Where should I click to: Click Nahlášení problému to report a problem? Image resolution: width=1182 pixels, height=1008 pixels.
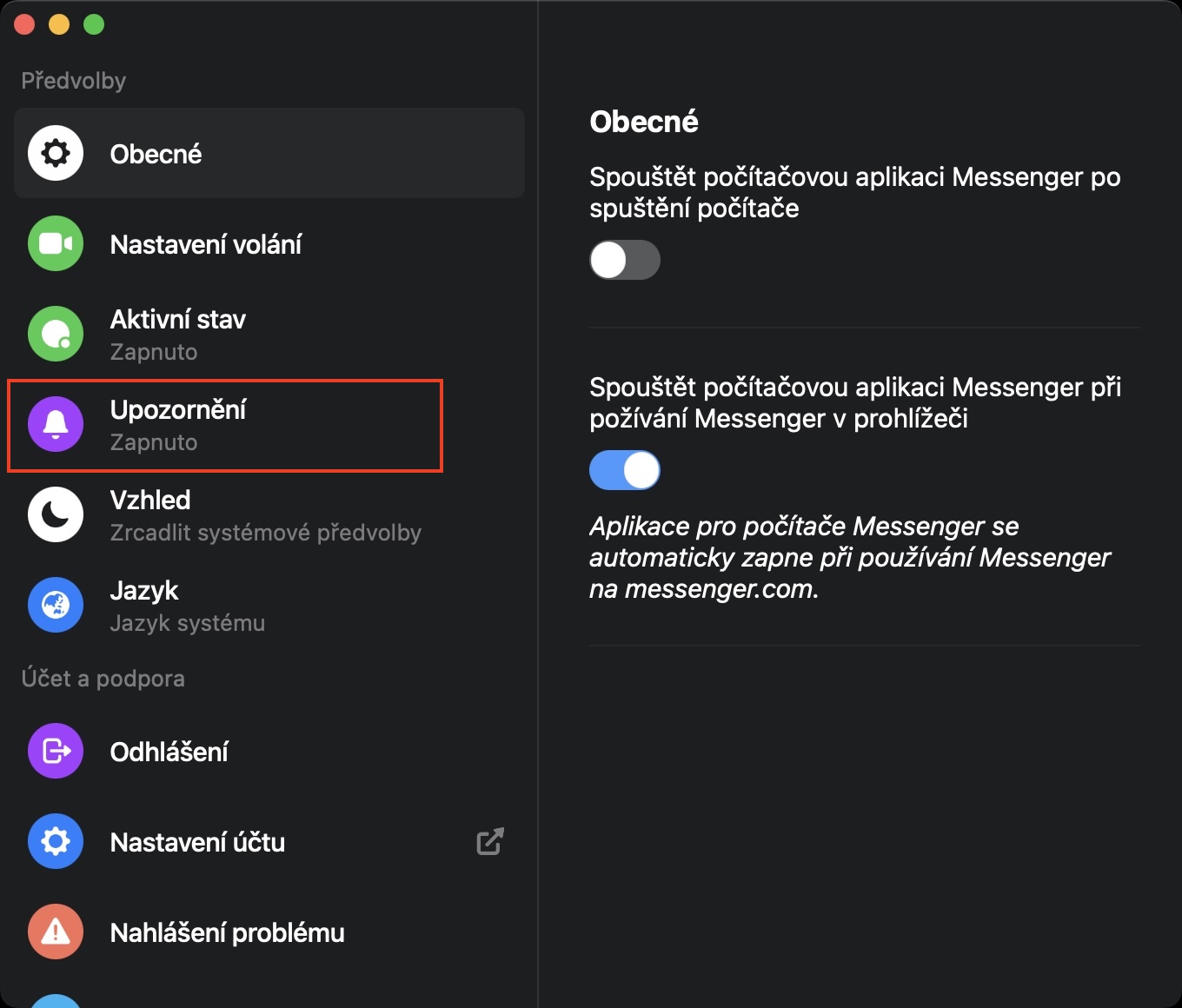click(x=228, y=933)
